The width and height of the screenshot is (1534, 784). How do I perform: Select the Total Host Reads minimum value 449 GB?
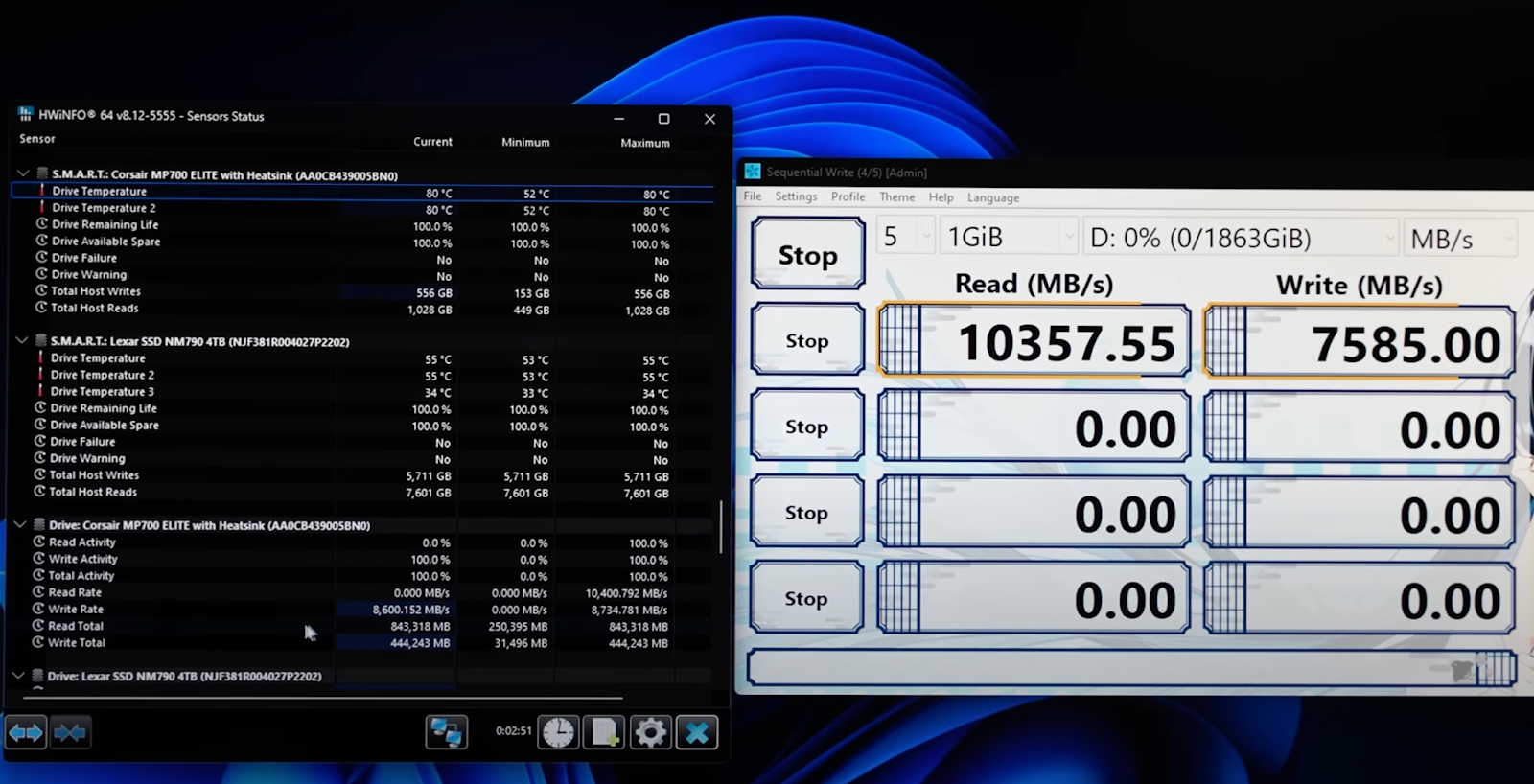tap(531, 310)
